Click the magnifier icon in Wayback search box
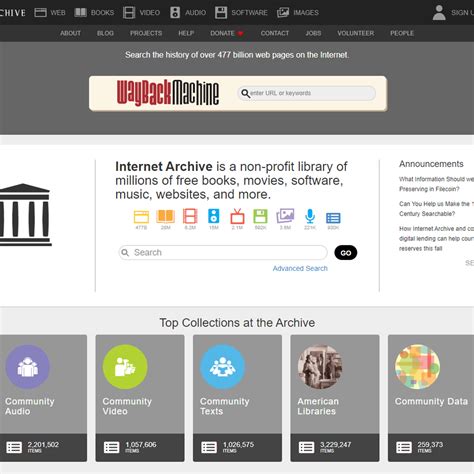Viewport: 474px width, 474px height. click(245, 94)
